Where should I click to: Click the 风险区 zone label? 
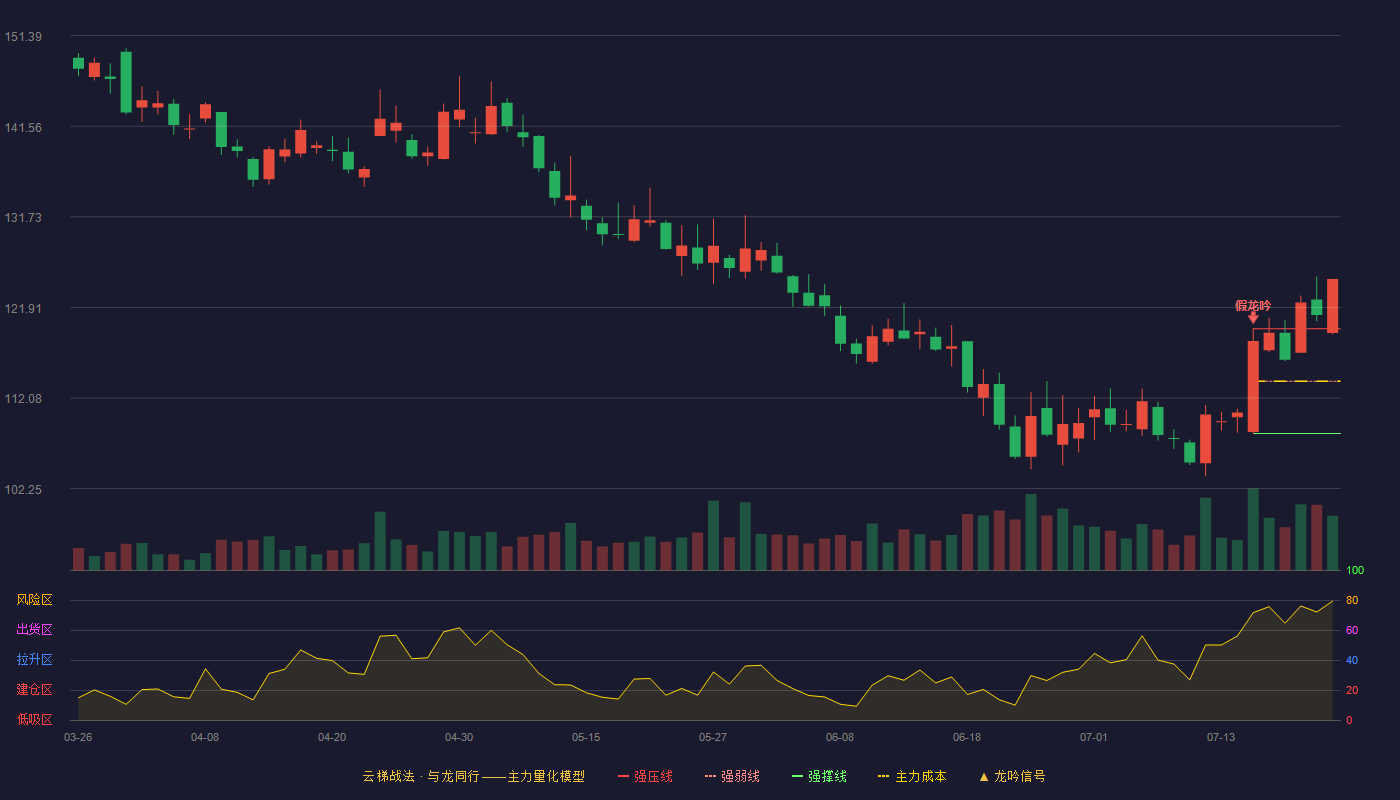(34, 600)
